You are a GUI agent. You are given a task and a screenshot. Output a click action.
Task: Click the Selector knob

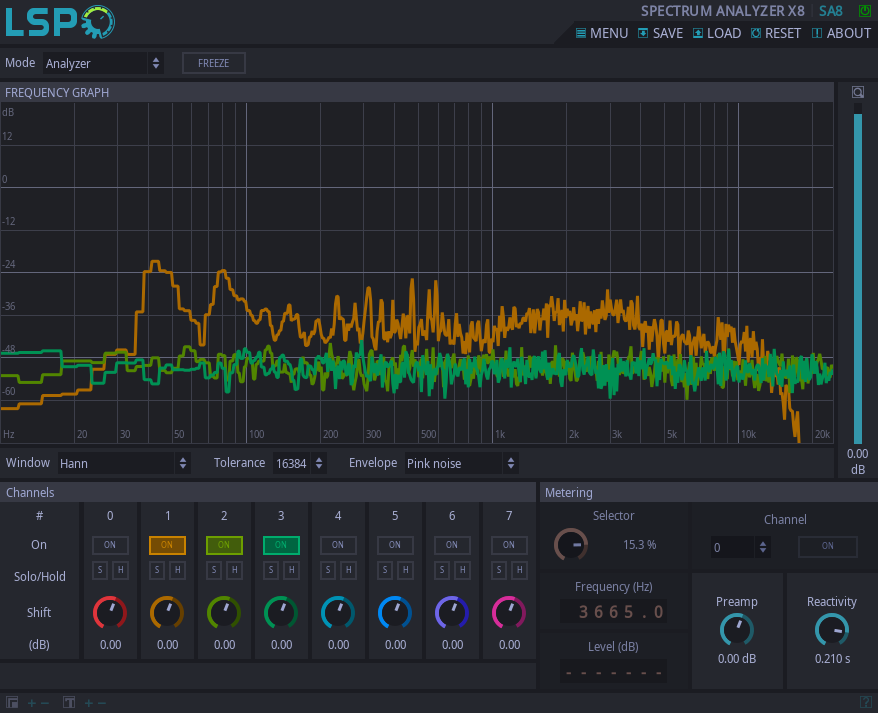pos(571,544)
